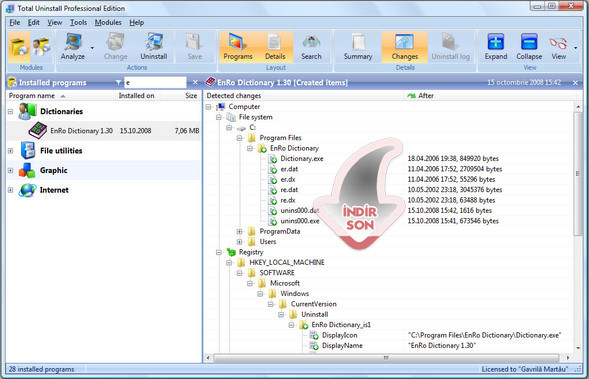Toggle the Programs layout button
Image resolution: width=589 pixels, height=379 pixels.
(238, 47)
